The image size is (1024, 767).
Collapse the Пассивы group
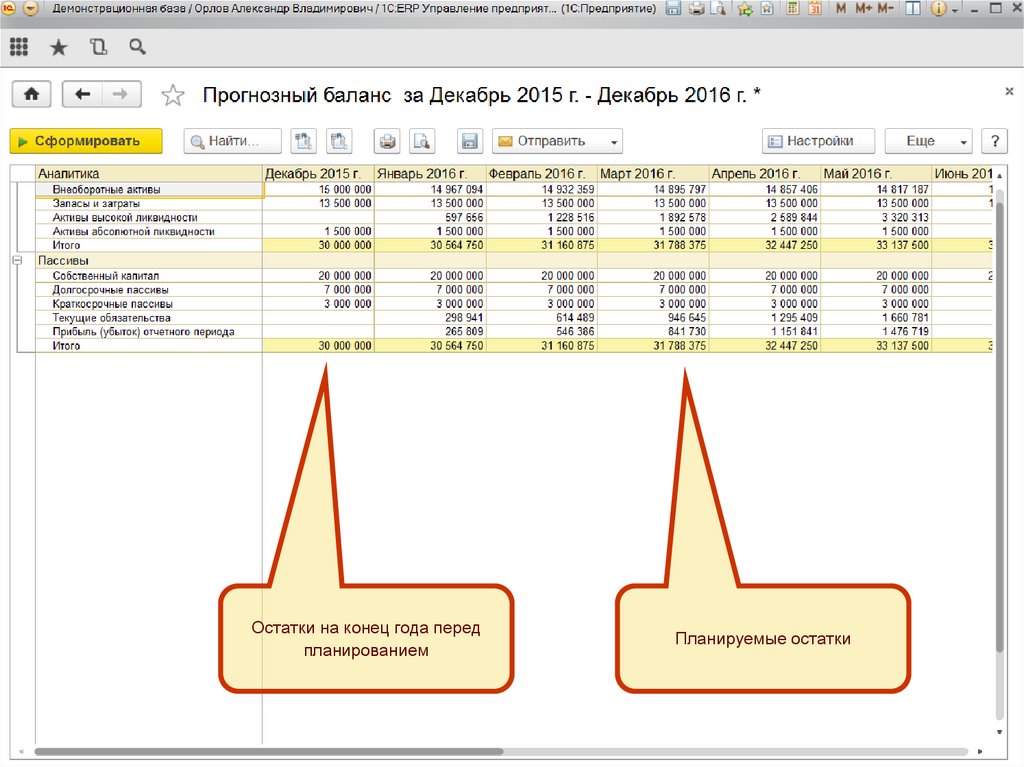point(17,261)
